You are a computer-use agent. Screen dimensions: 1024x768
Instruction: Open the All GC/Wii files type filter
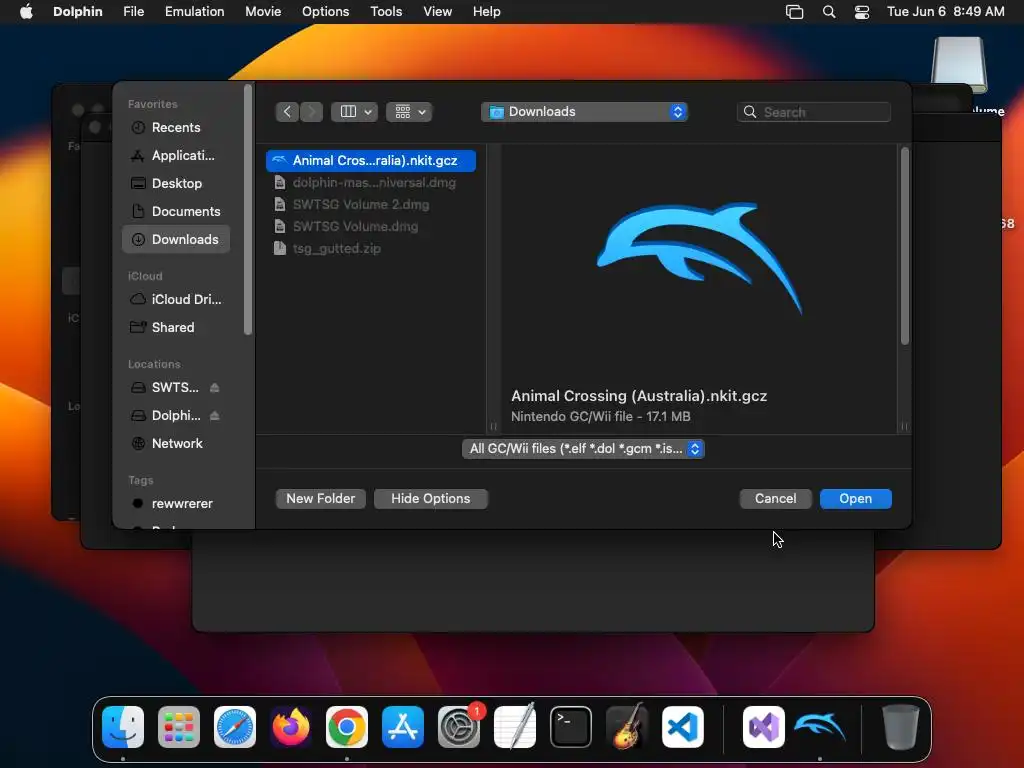[x=583, y=449]
